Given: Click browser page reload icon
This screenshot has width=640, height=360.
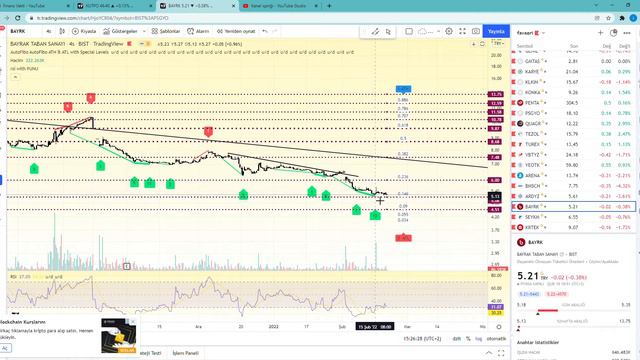Looking at the screenshot, I should coord(18,18).
